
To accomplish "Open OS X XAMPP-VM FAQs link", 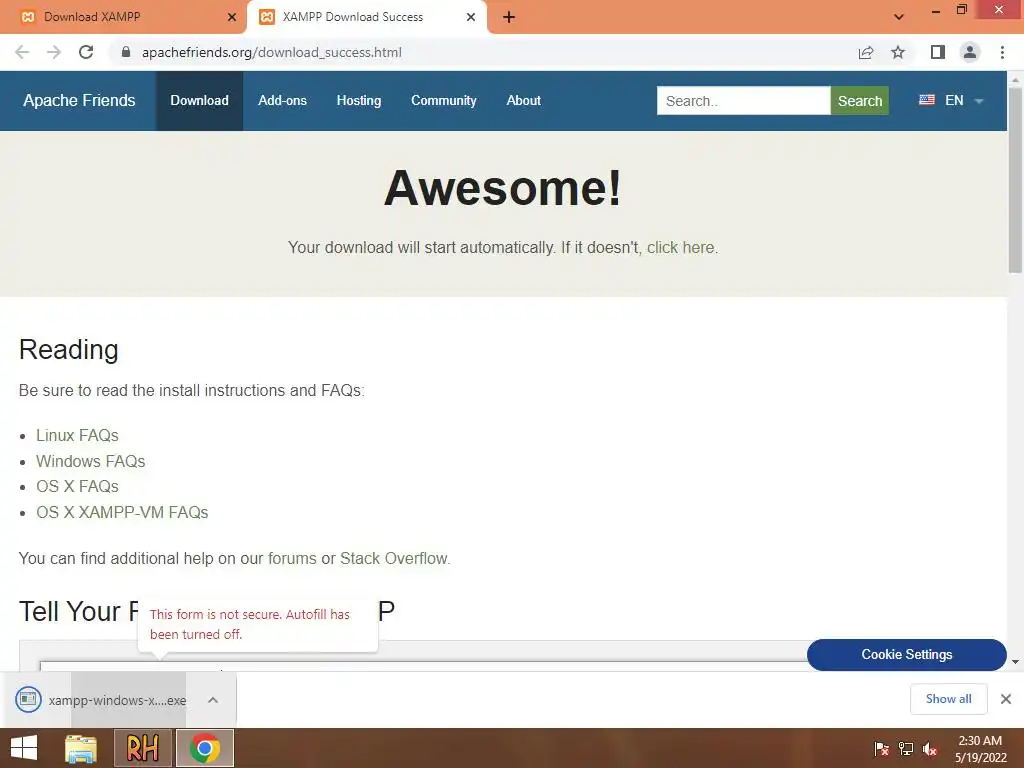I will point(122,512).
